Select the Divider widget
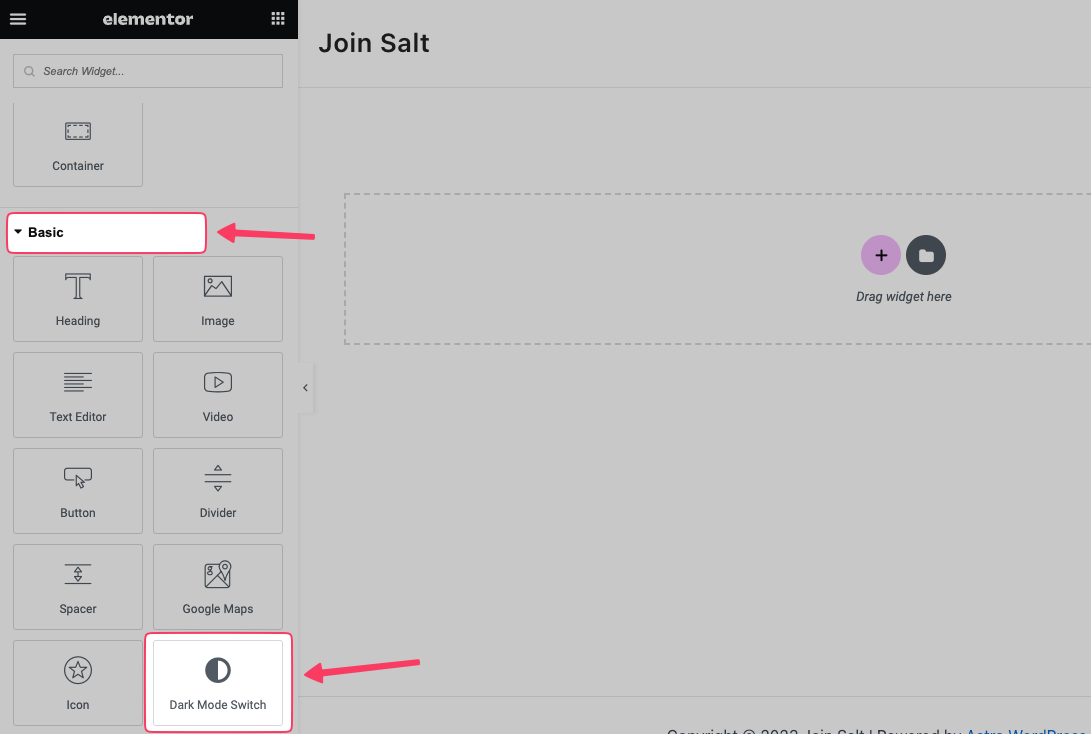 click(x=218, y=491)
